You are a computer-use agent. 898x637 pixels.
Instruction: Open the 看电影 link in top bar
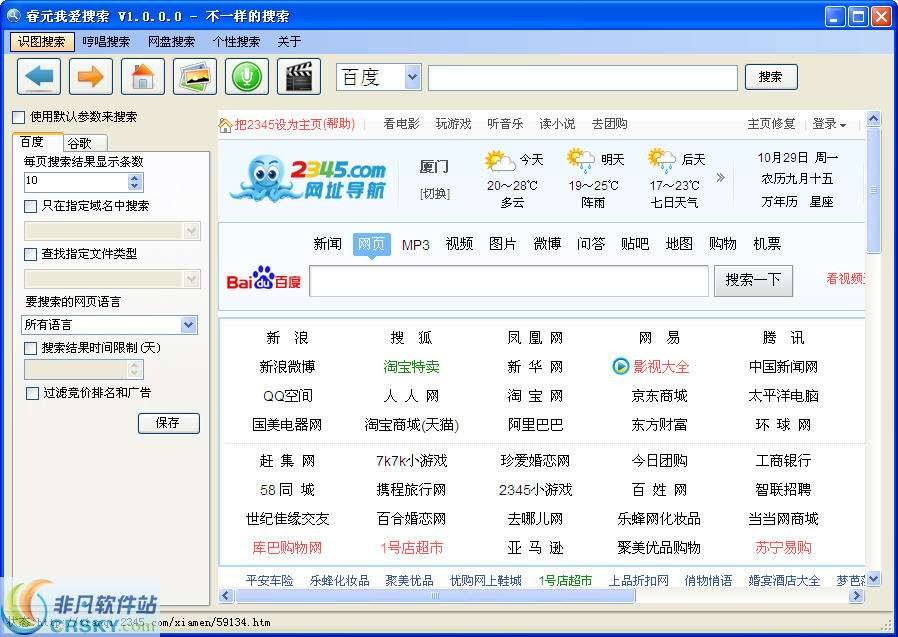coord(401,124)
